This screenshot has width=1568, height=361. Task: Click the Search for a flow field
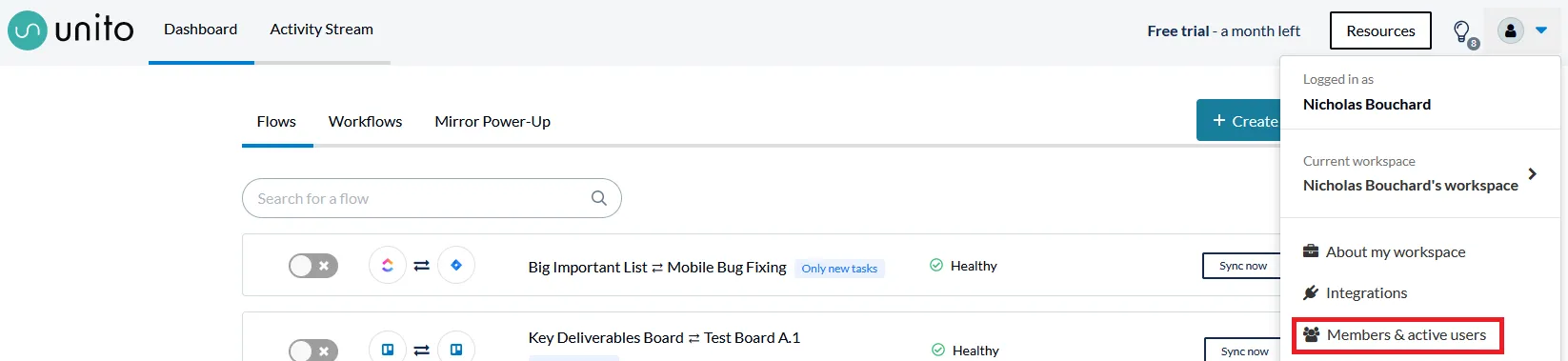(x=432, y=198)
